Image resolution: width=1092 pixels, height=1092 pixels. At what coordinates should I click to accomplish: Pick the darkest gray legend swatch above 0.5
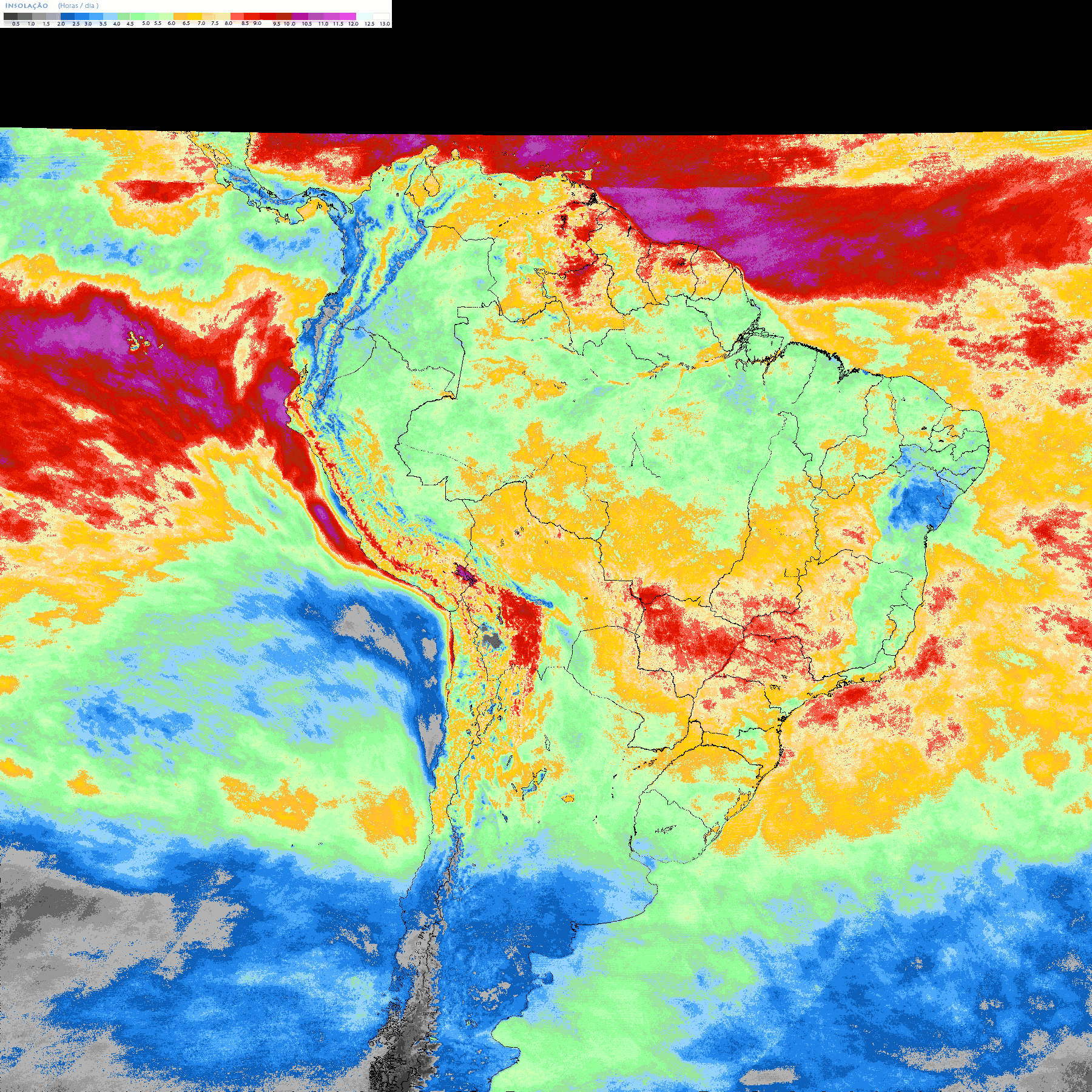pyautogui.click(x=10, y=16)
